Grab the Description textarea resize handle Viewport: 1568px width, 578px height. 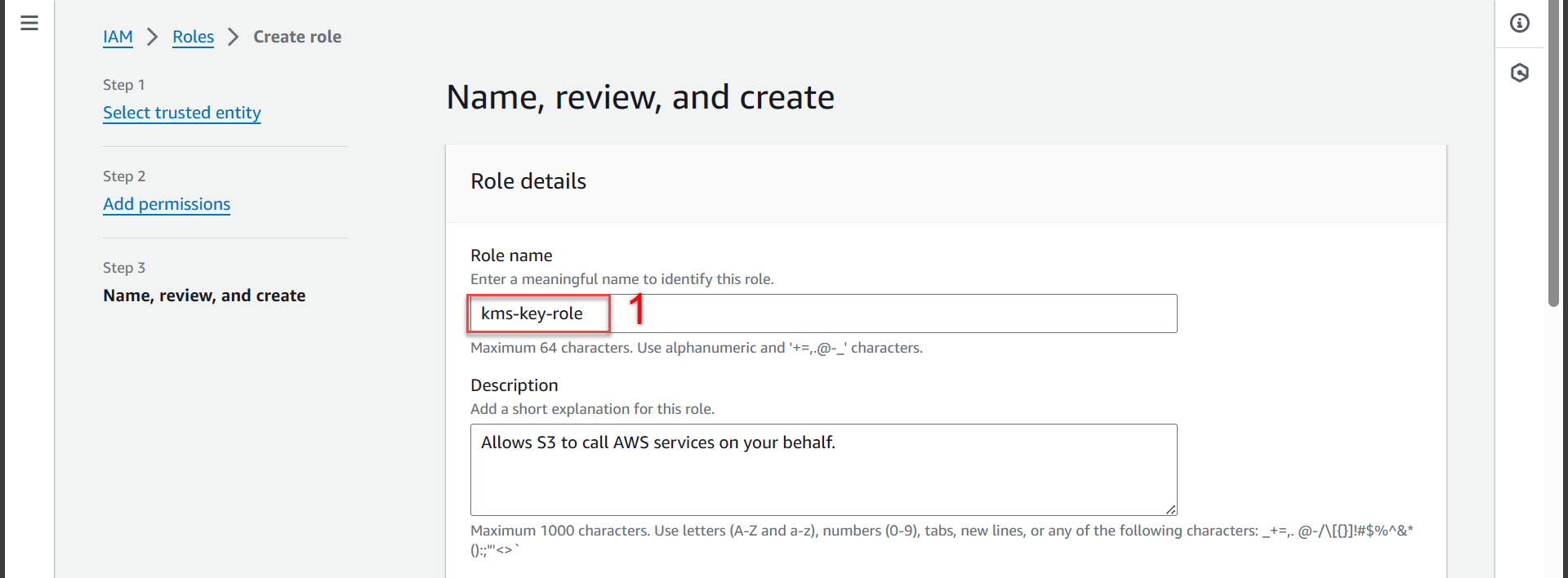1171,509
